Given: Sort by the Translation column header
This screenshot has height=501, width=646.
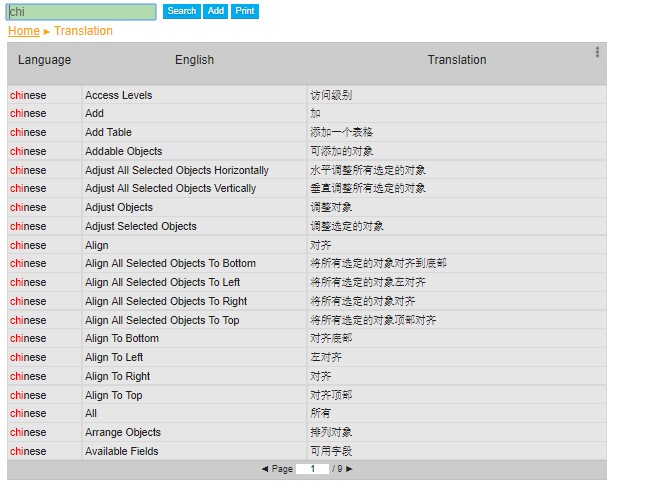Looking at the screenshot, I should click(457, 60).
